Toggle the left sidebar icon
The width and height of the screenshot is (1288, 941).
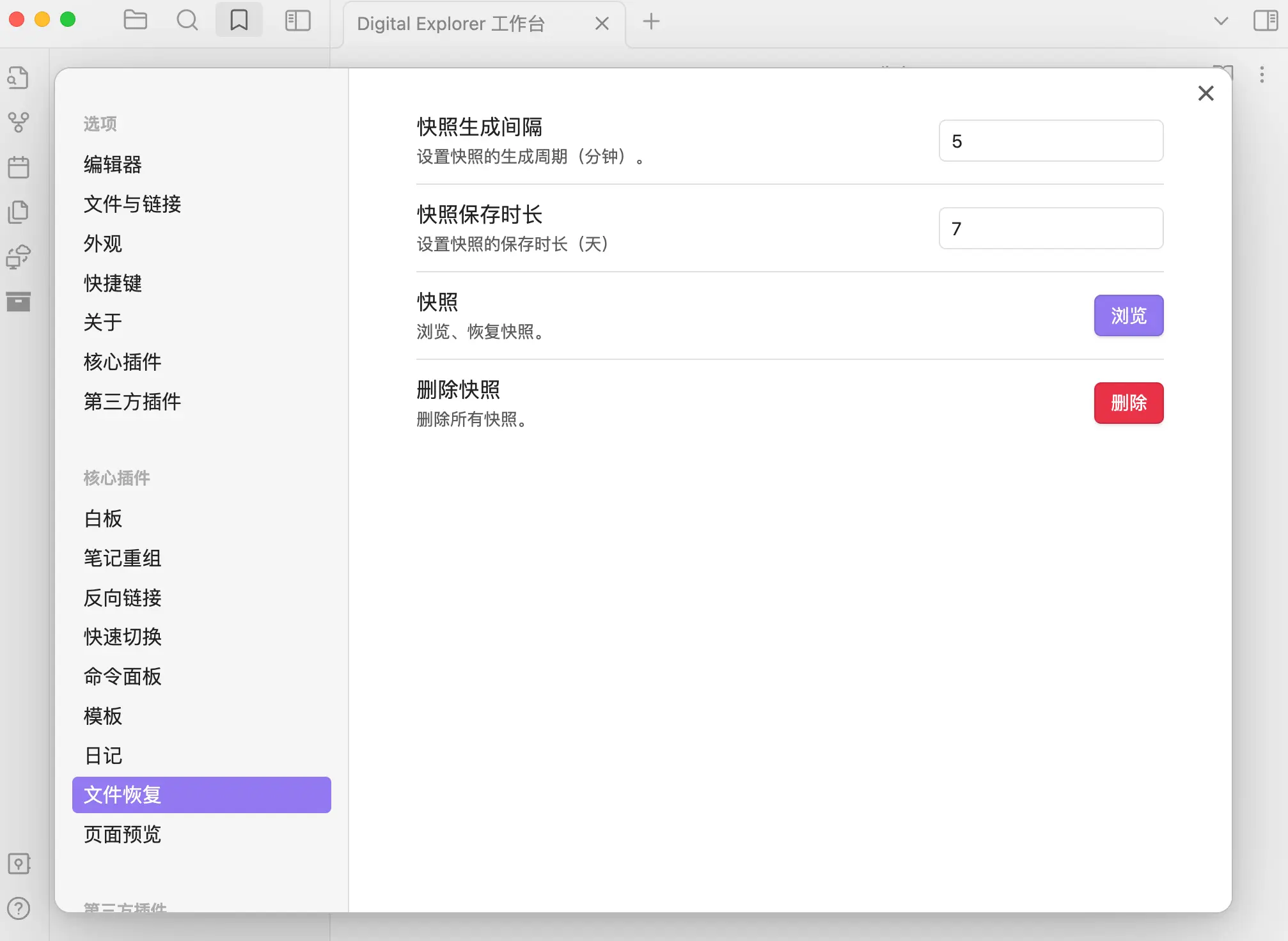(297, 20)
